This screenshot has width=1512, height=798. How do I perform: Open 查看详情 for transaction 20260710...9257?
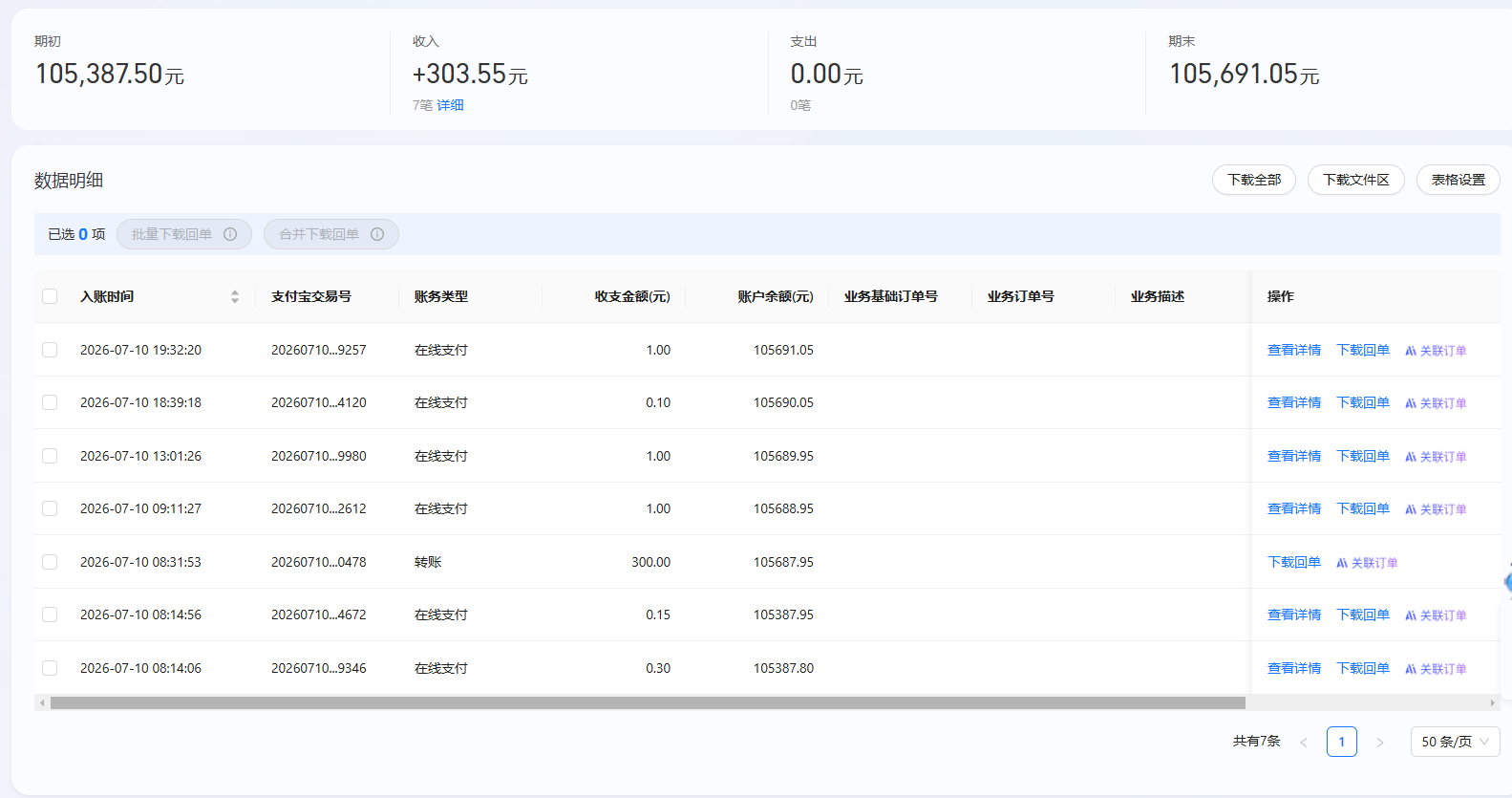[x=1294, y=350]
